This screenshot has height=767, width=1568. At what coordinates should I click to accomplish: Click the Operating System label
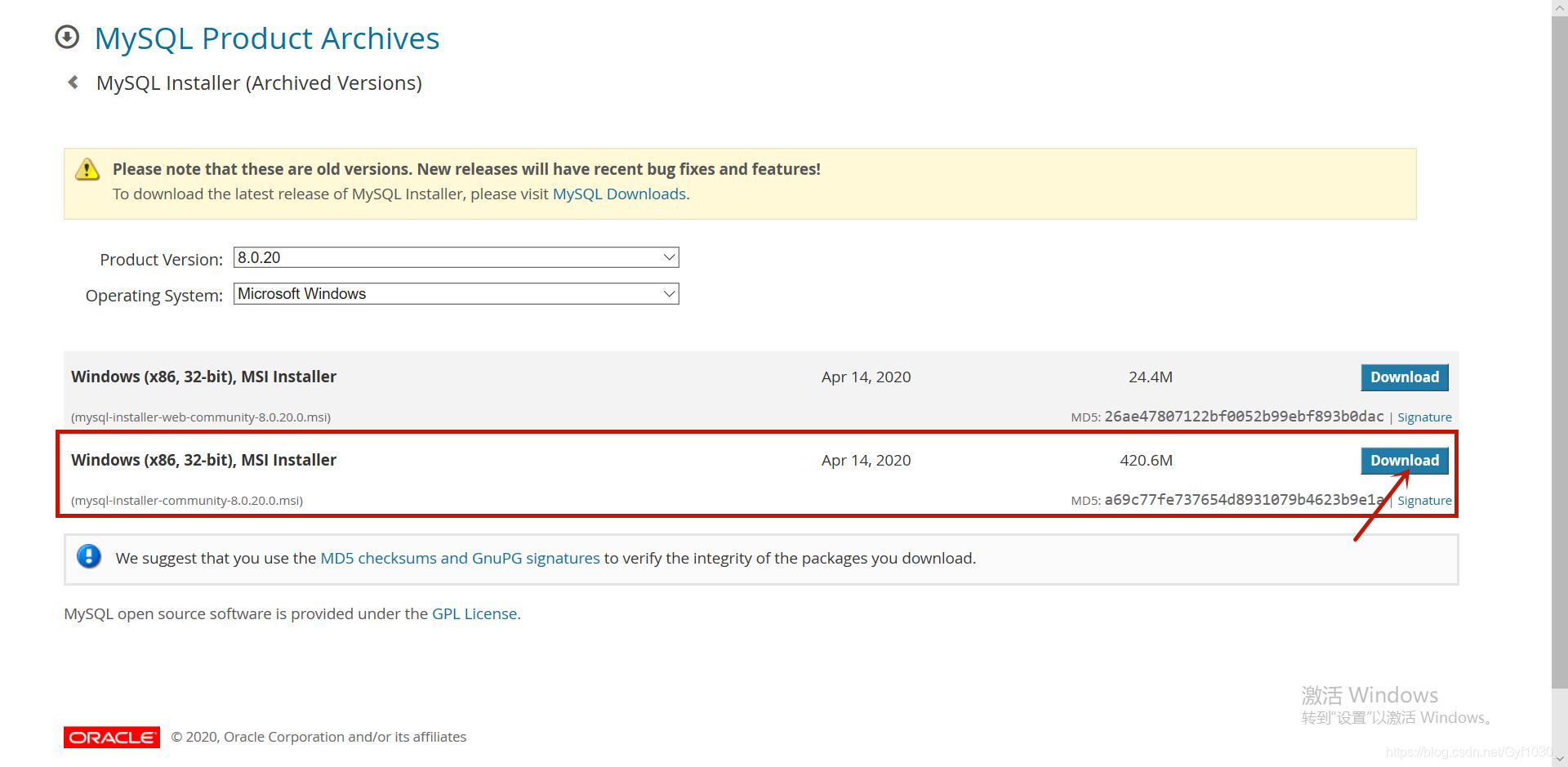(154, 296)
